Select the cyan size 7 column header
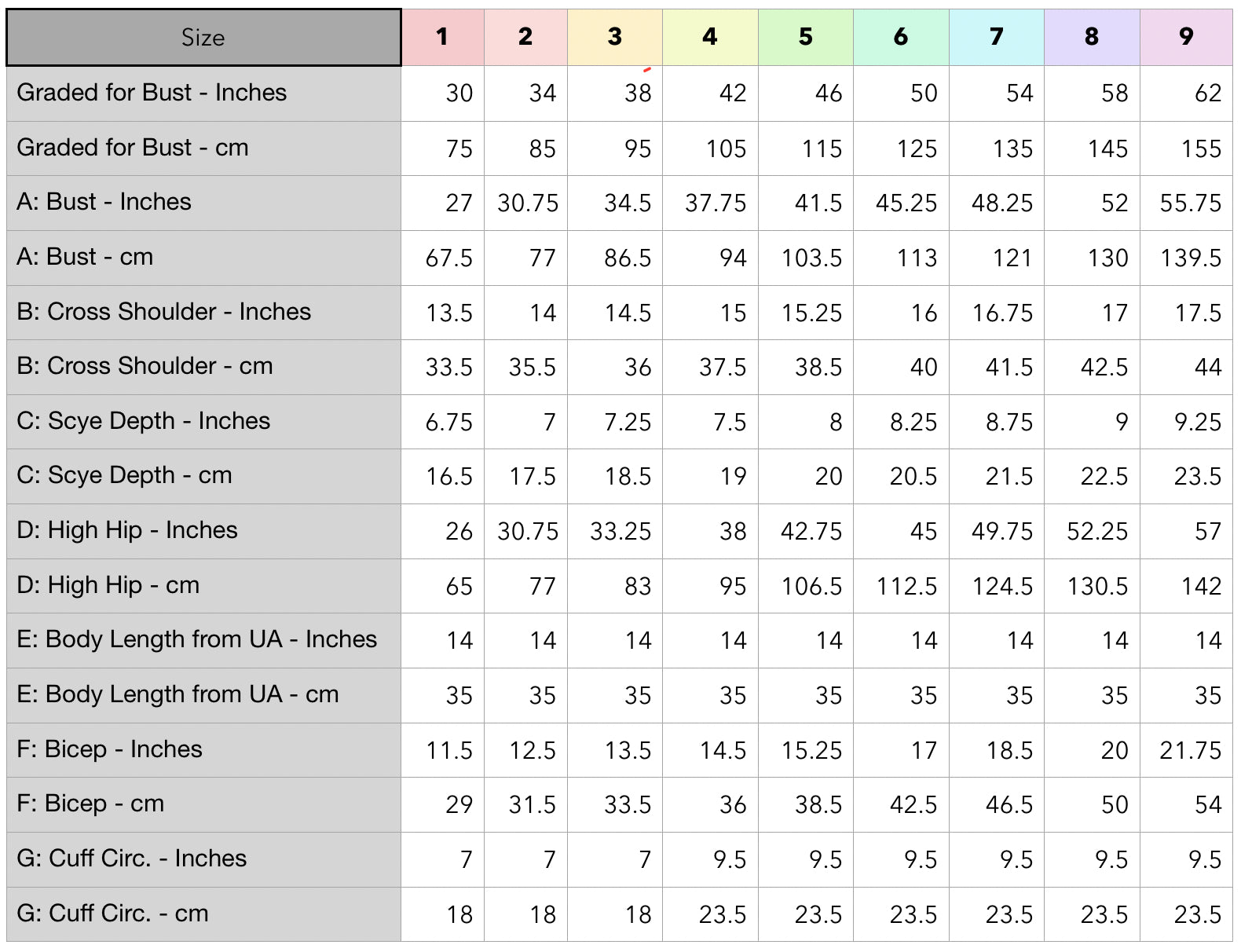1241x952 pixels. coord(996,37)
